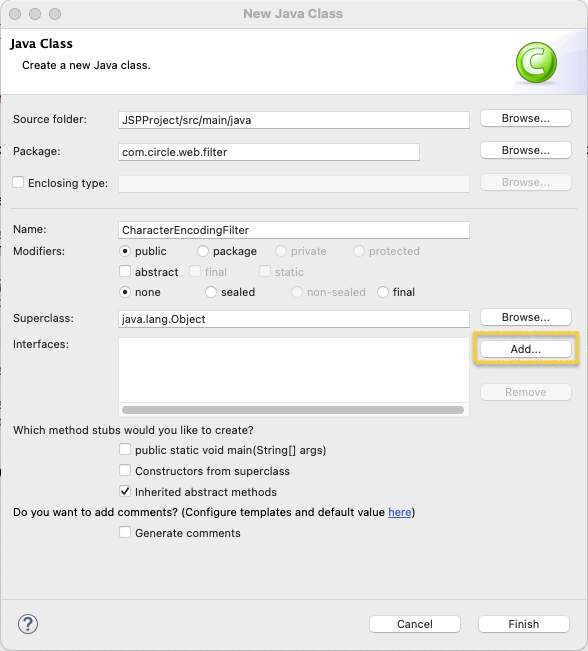
Task: Close the New Java Class window
Action: click(15, 14)
